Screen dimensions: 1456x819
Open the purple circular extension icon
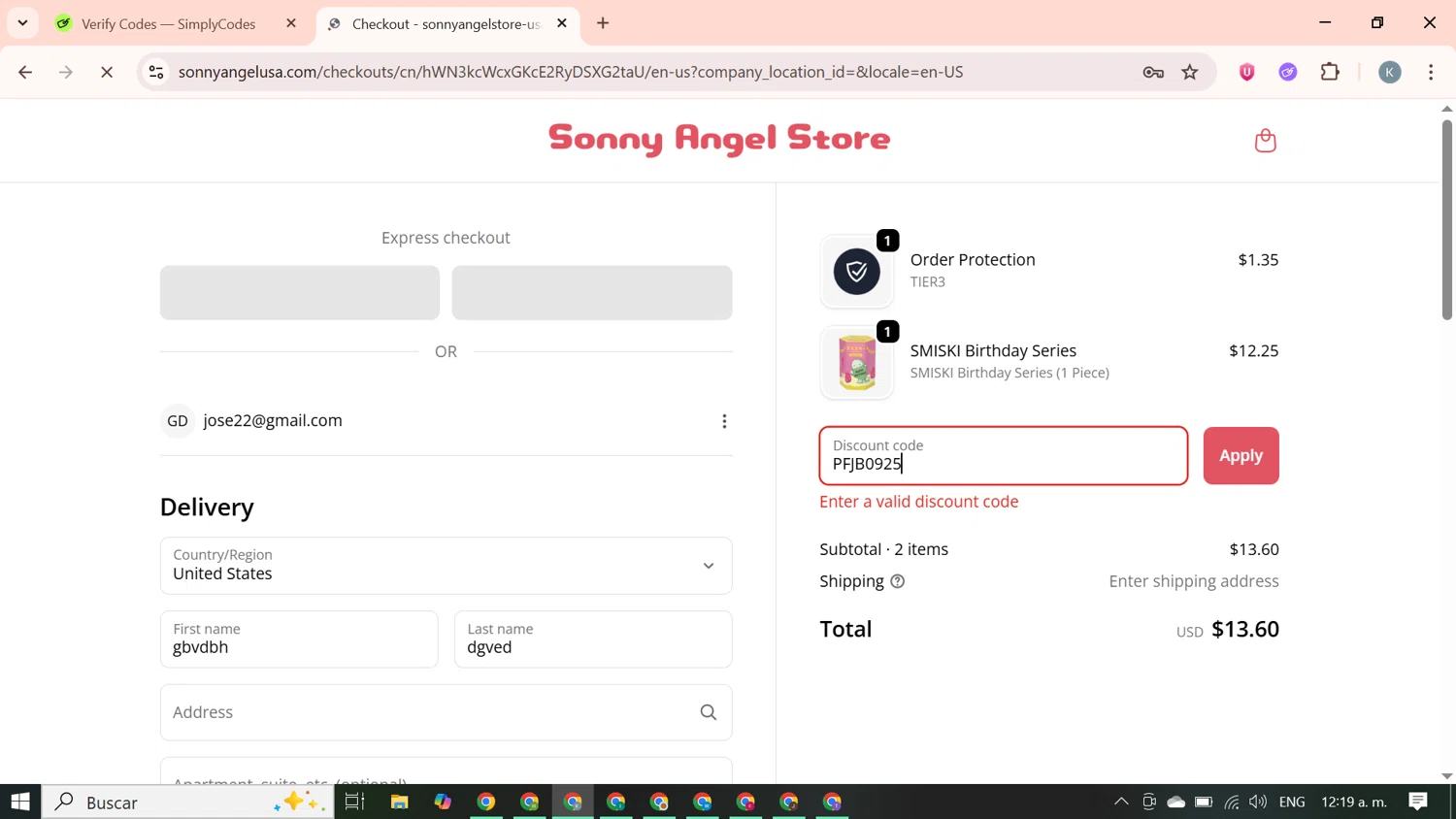[1288, 72]
